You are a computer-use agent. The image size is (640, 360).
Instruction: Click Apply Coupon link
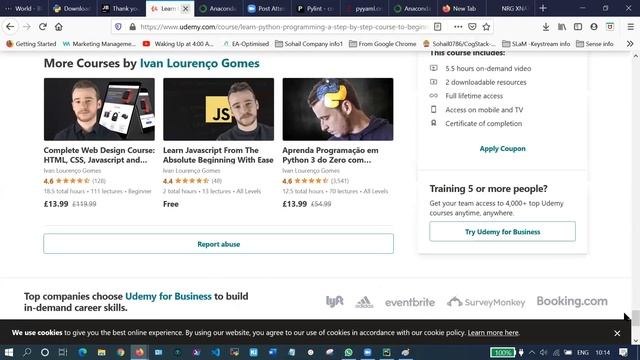(502, 149)
